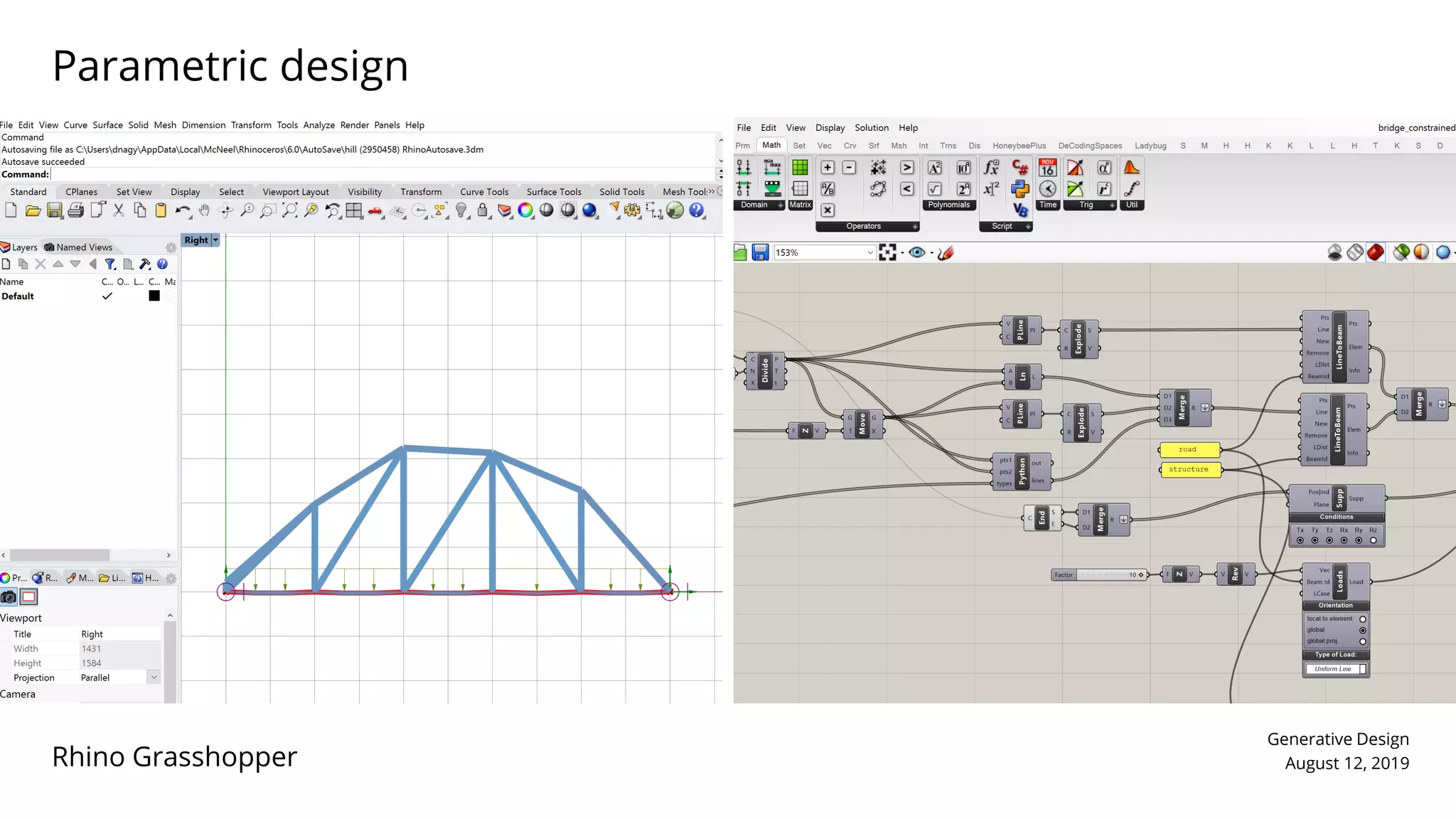Image resolution: width=1456 pixels, height=819 pixels.
Task: Open the Projection Parallel dropdown
Action: (x=154, y=678)
